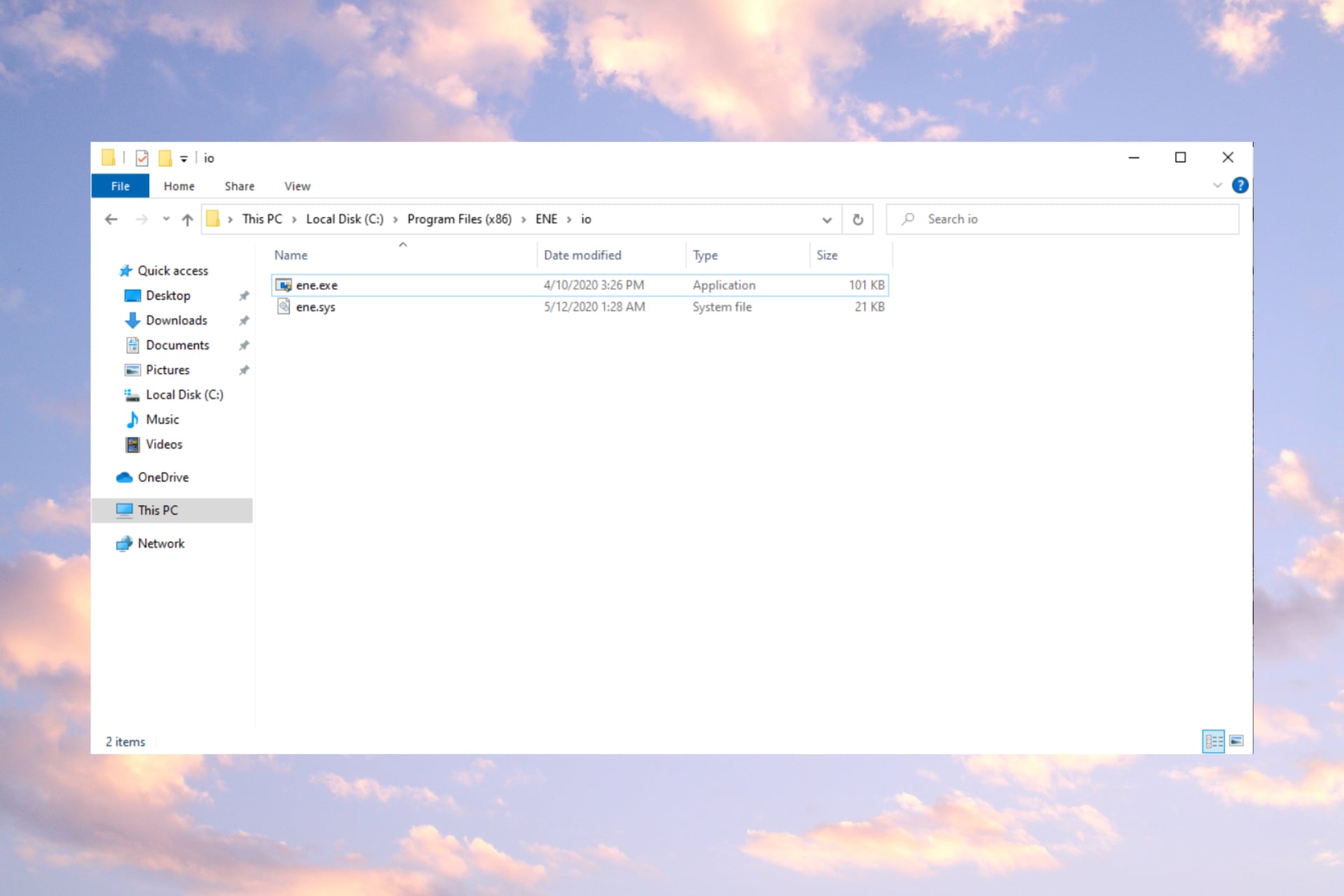Open the Help question mark icon
Screen dimensions: 1344x896
click(x=1240, y=185)
